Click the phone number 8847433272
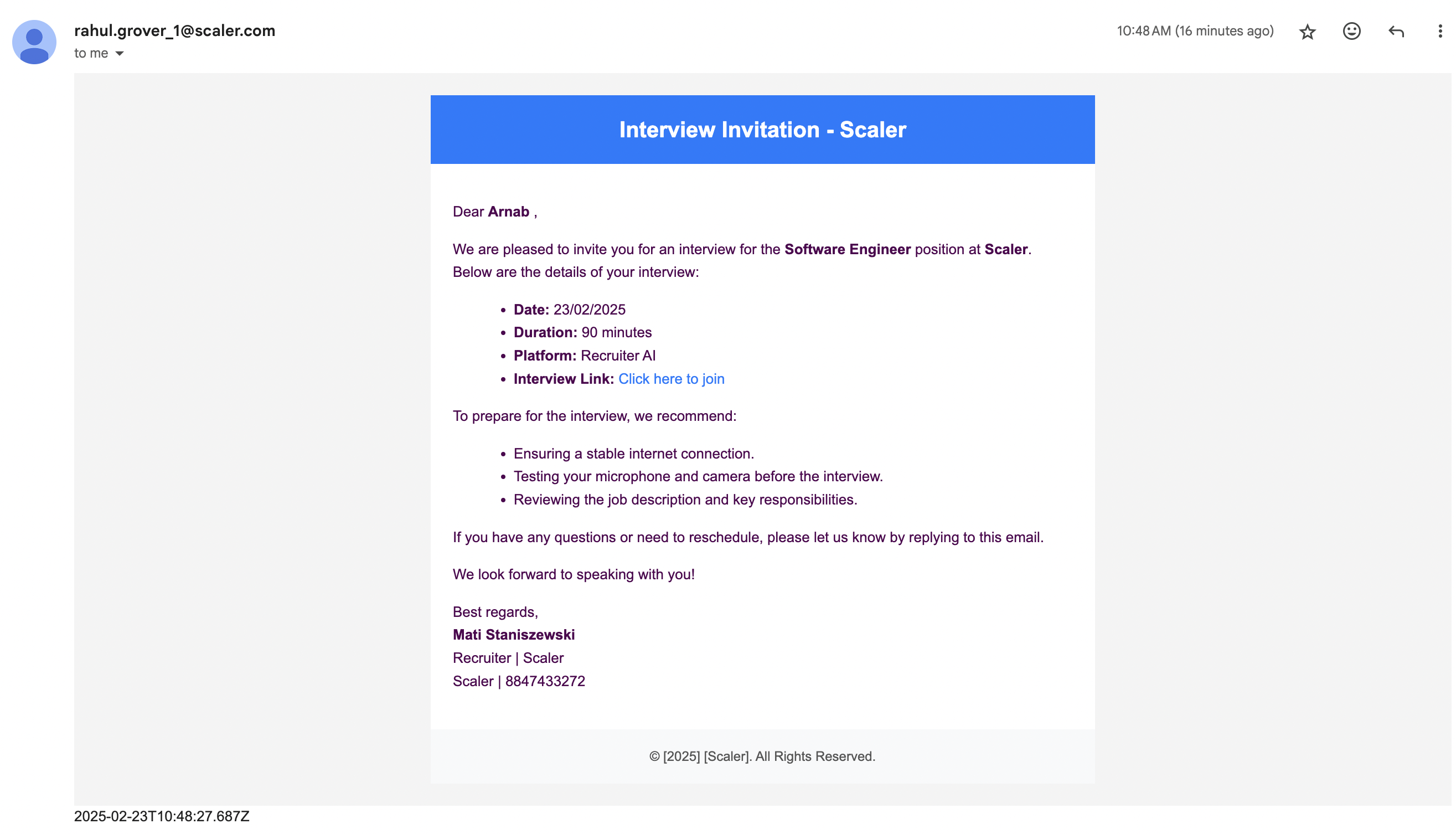This screenshot has width=1456, height=834. [545, 681]
